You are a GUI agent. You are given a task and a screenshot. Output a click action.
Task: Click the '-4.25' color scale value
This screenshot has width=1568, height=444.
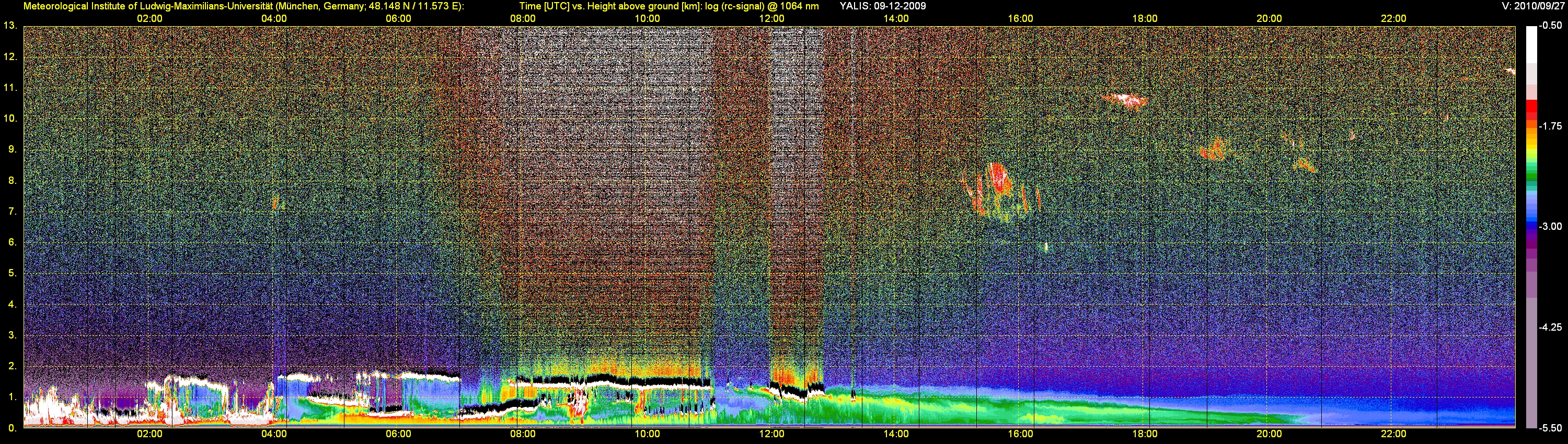(x=1550, y=327)
